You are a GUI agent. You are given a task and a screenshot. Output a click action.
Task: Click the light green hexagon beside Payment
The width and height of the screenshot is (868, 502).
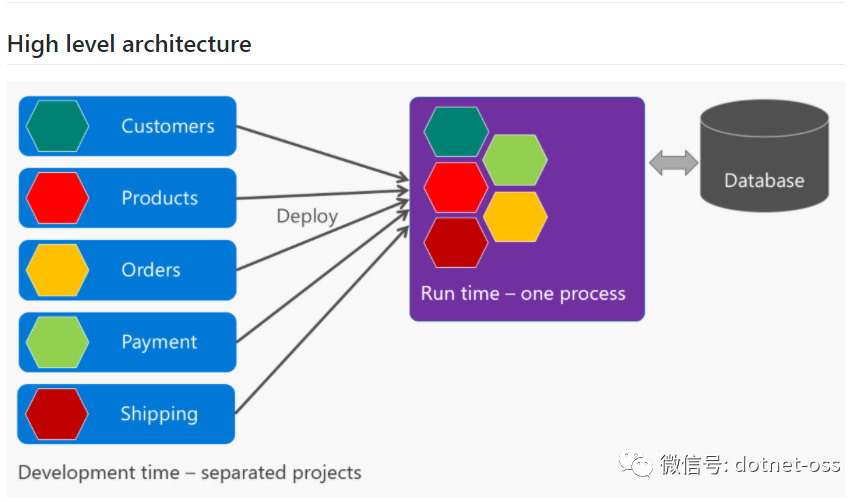click(x=58, y=342)
